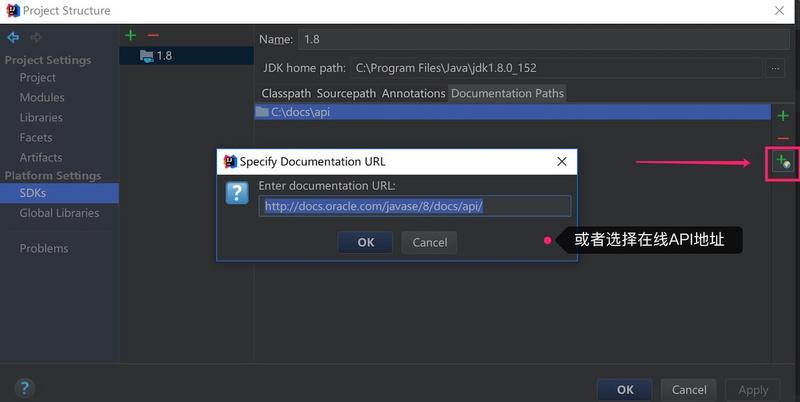This screenshot has width=800, height=402.
Task: Add documentation path with plus icon
Action: (x=783, y=116)
